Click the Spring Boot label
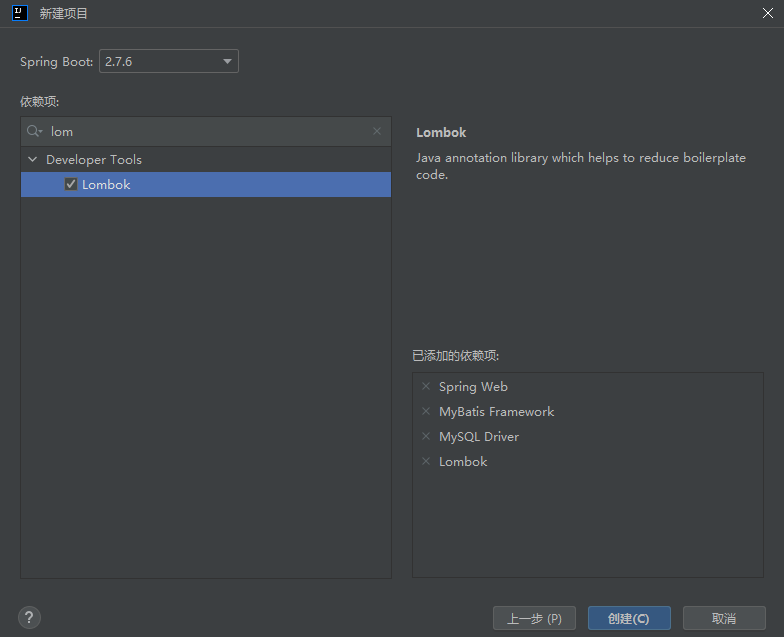Image resolution: width=784 pixels, height=637 pixels. click(x=56, y=62)
